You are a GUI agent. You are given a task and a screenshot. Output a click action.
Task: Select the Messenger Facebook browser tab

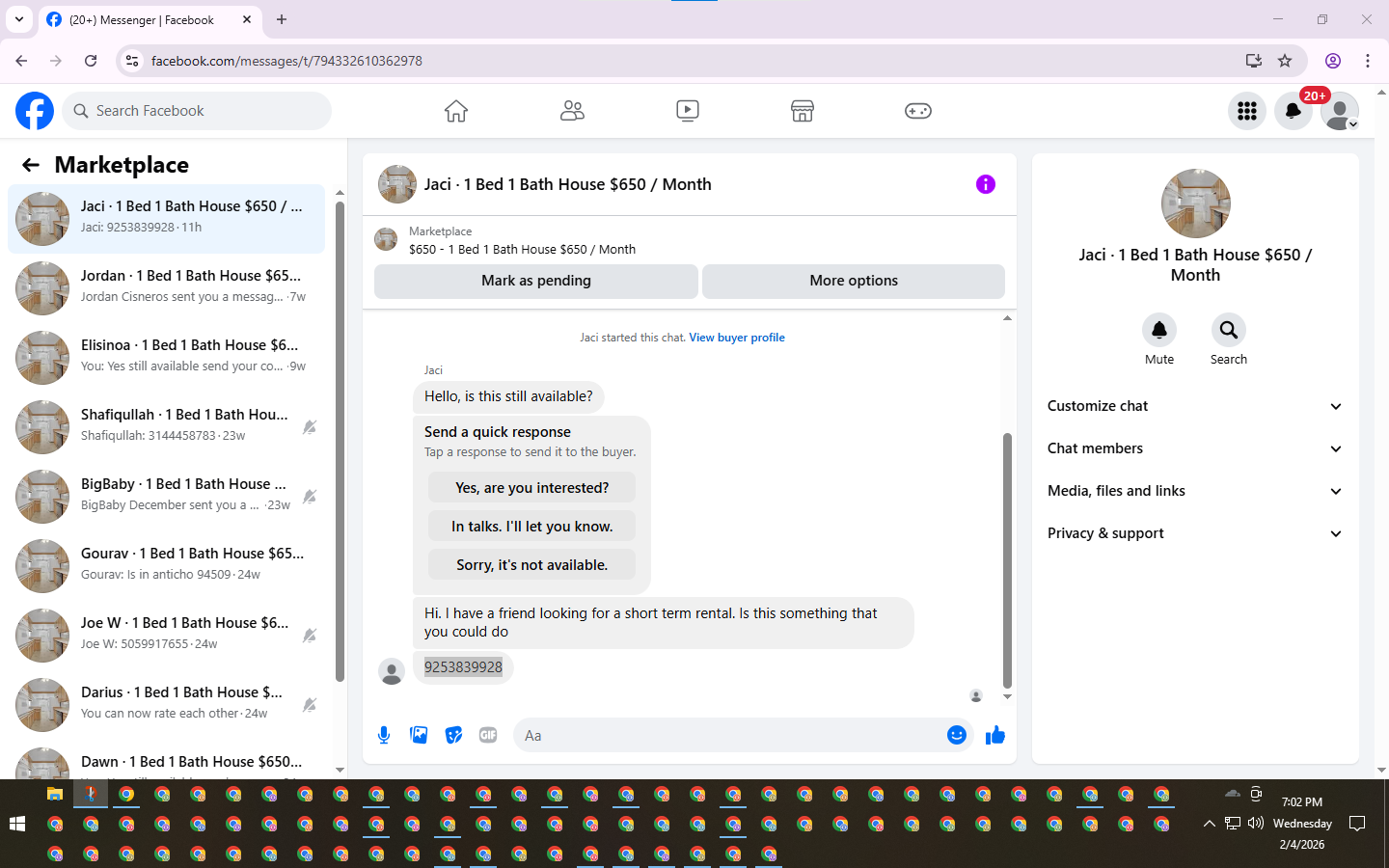click(x=150, y=20)
